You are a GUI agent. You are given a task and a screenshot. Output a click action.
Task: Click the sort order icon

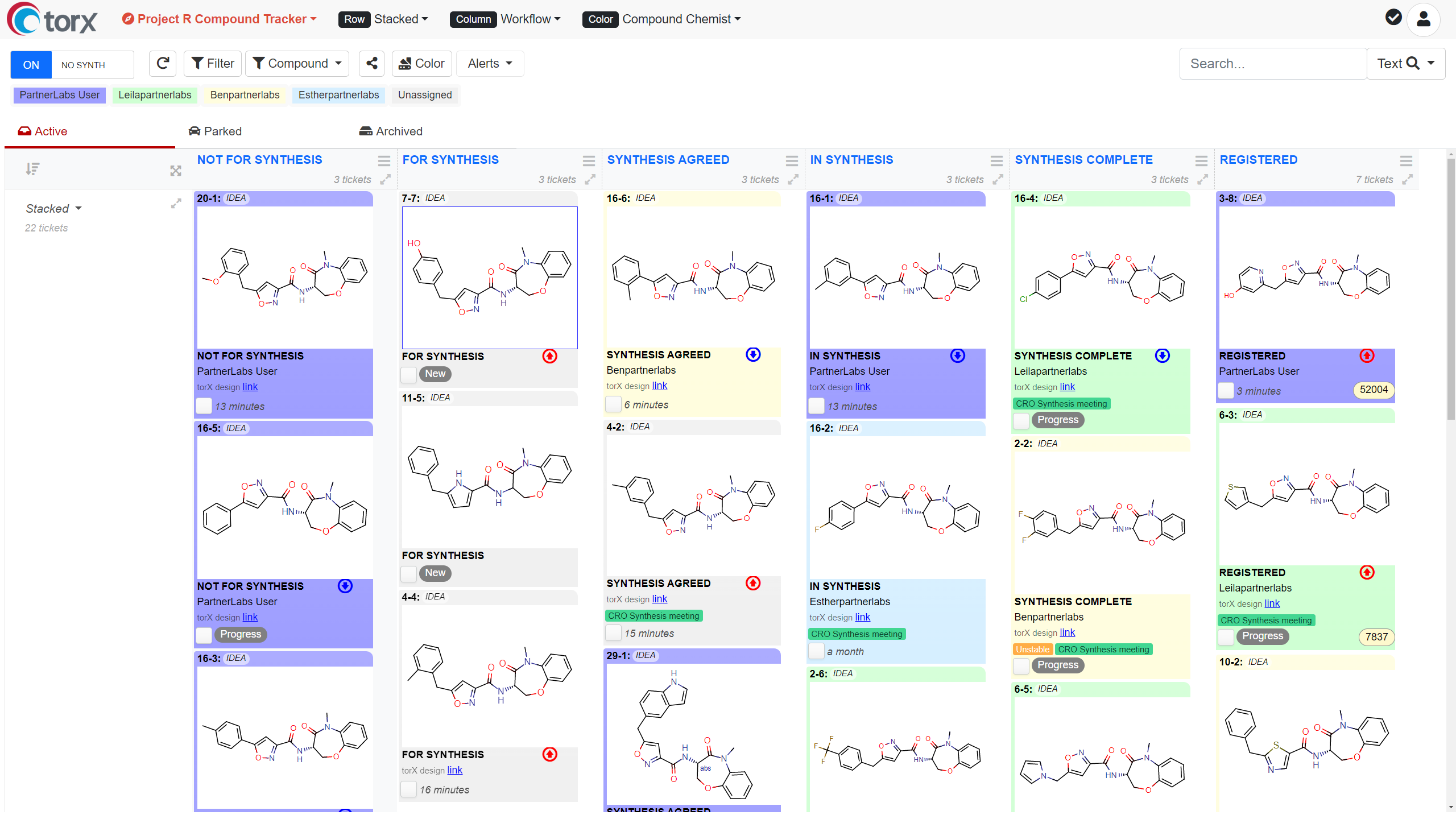(32, 169)
